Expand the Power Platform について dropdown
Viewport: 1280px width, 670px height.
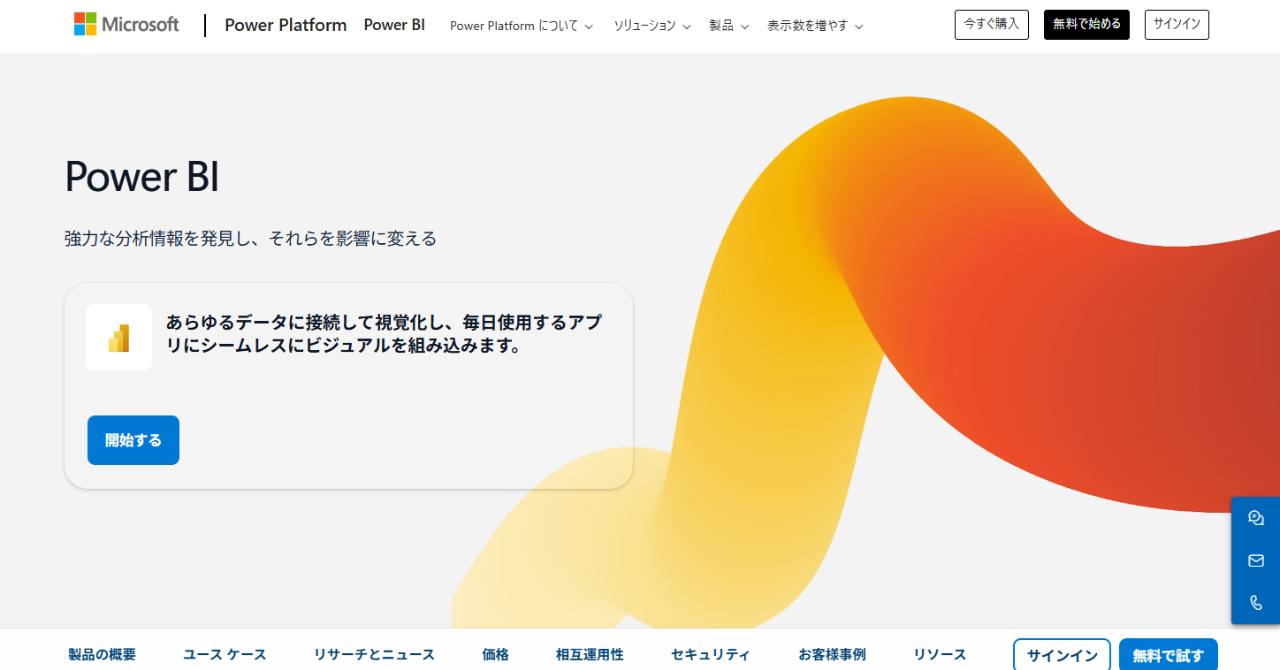click(x=521, y=26)
